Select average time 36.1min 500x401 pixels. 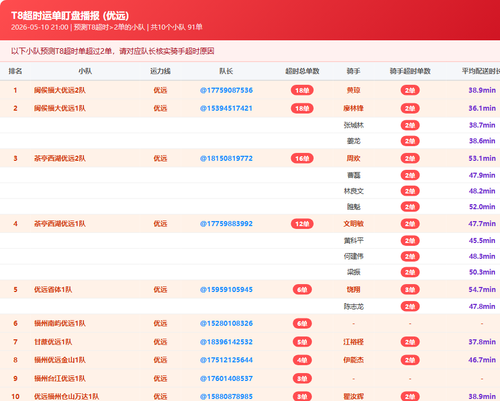(482, 108)
